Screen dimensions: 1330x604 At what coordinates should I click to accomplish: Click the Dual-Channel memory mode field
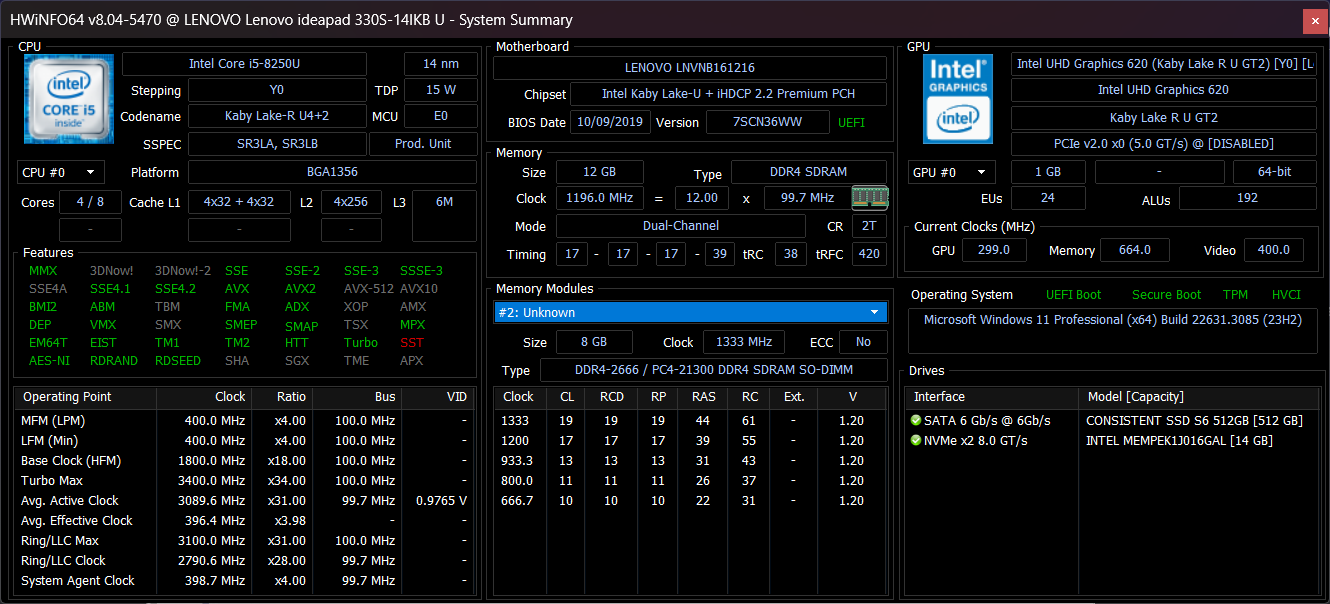click(x=680, y=226)
